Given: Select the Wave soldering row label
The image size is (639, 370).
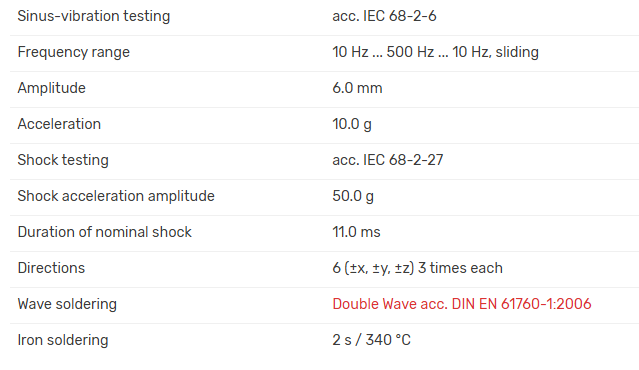Looking at the screenshot, I should coord(67,304).
